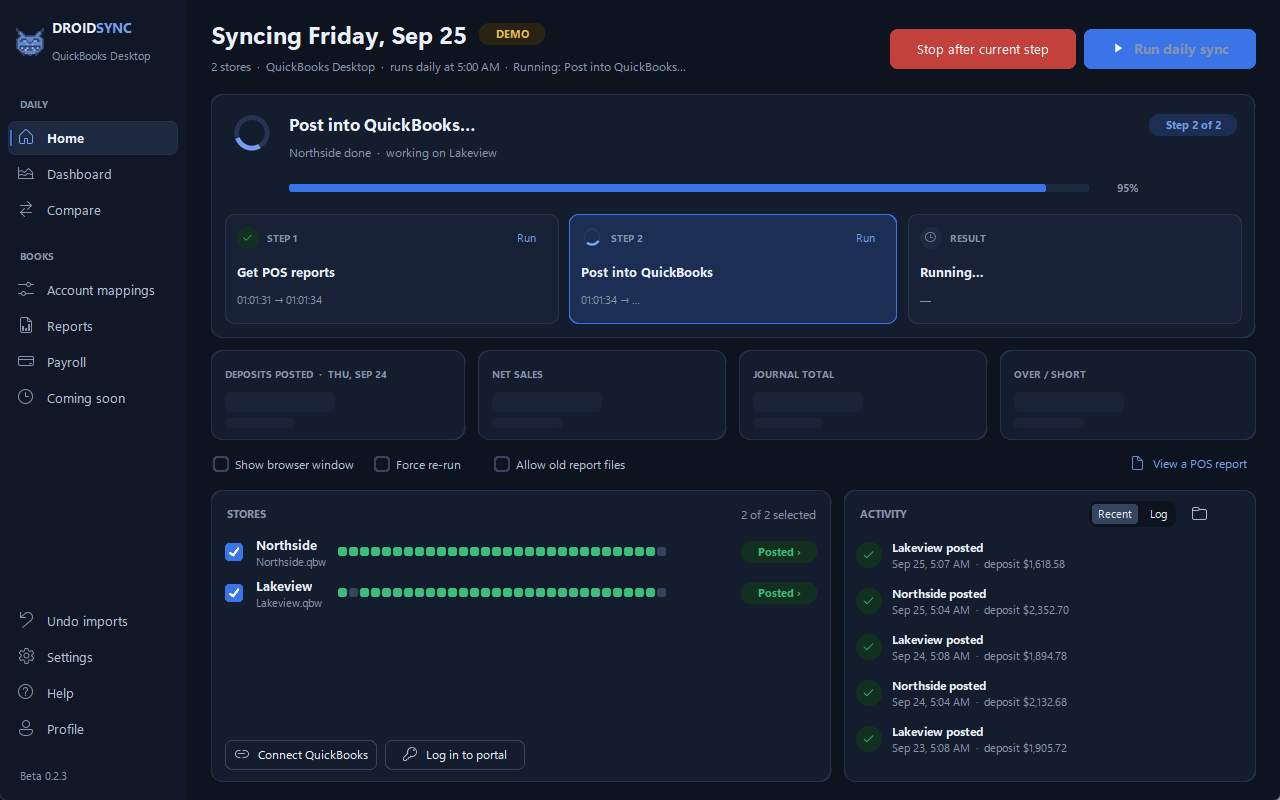
Task: Click checkmark icon beside Sep 25 Lakeview posted
Action: pos(869,555)
